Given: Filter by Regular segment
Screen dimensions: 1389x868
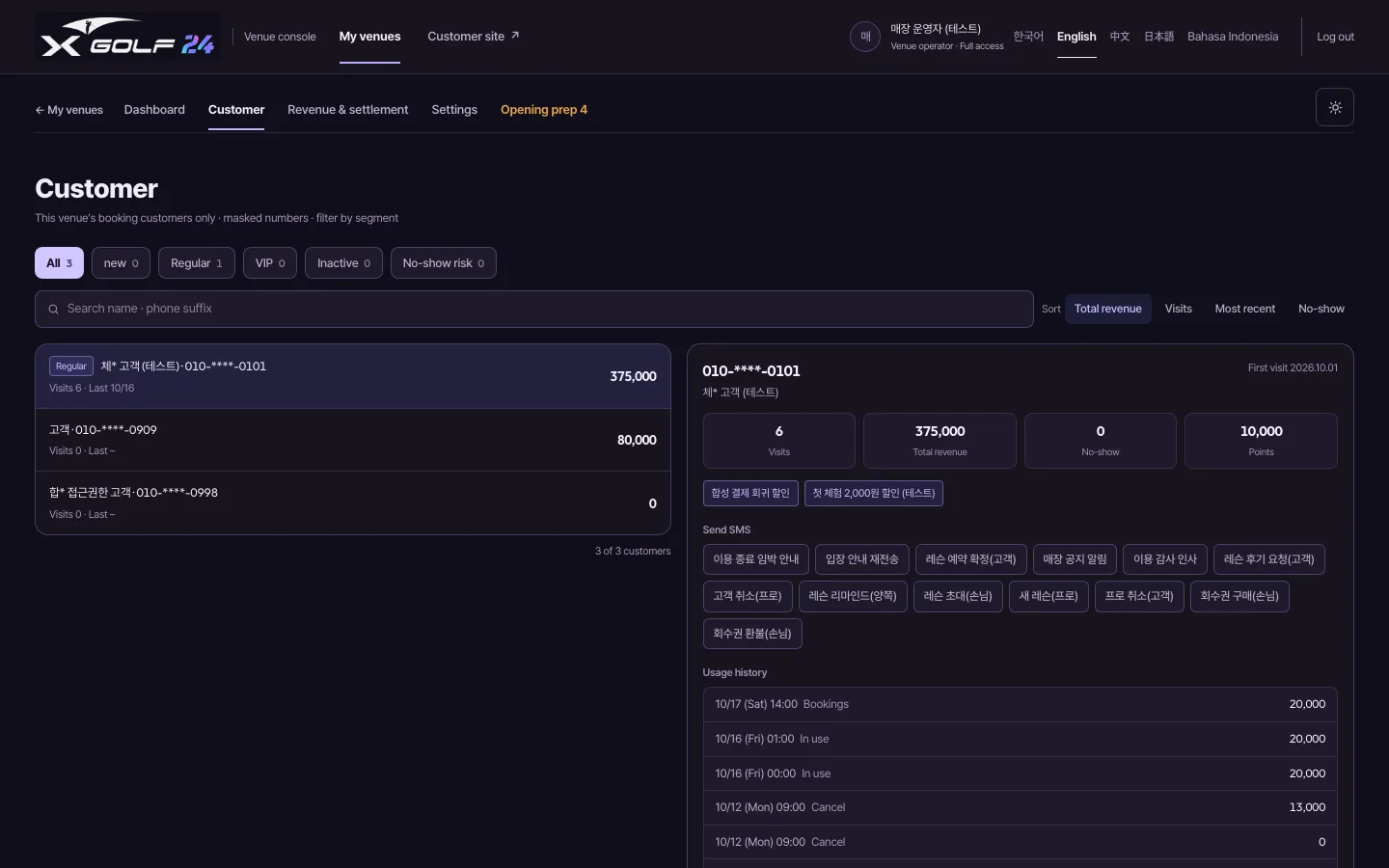Looking at the screenshot, I should click(x=197, y=263).
